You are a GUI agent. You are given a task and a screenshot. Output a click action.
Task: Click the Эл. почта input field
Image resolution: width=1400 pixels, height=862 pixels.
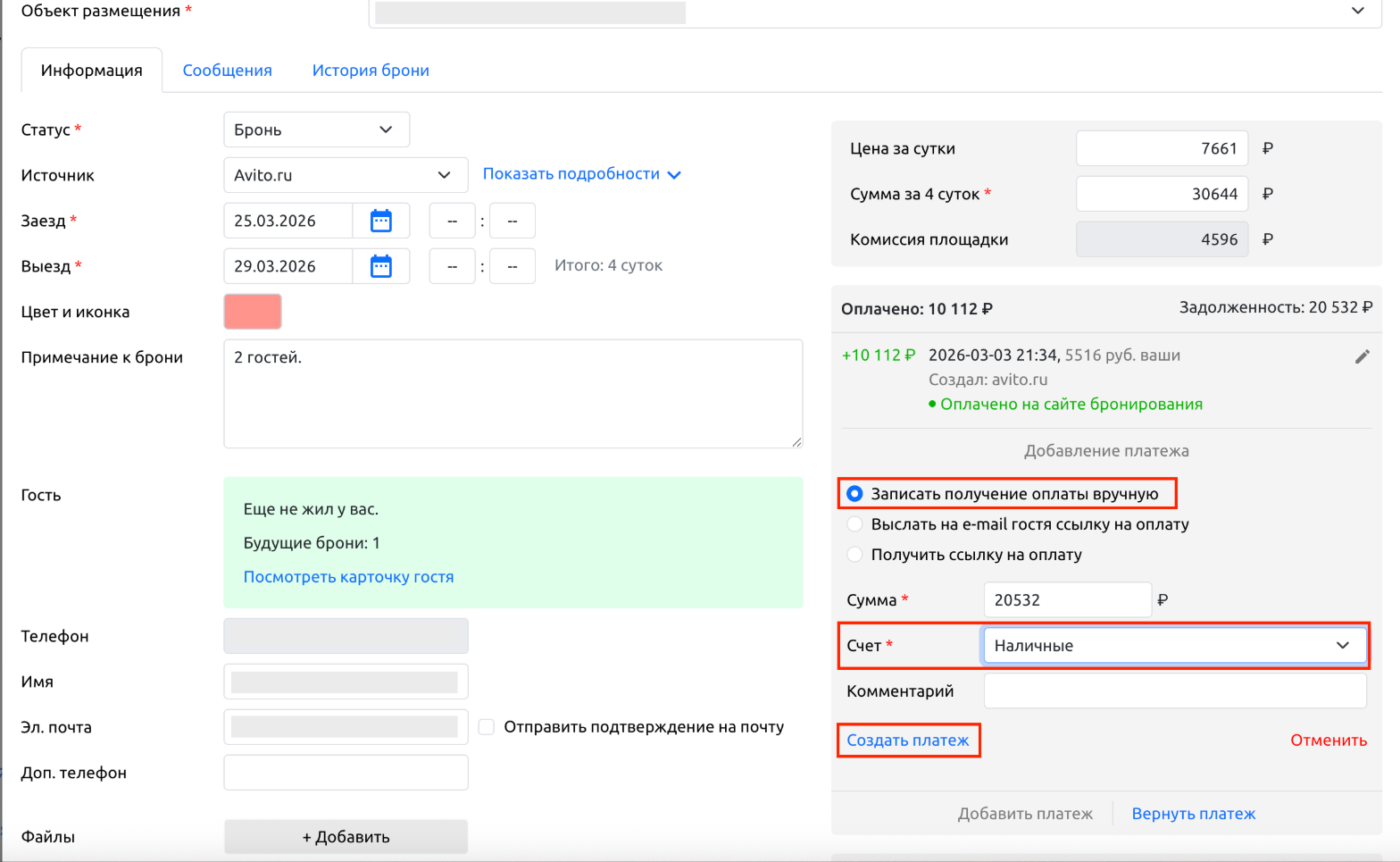tap(346, 727)
